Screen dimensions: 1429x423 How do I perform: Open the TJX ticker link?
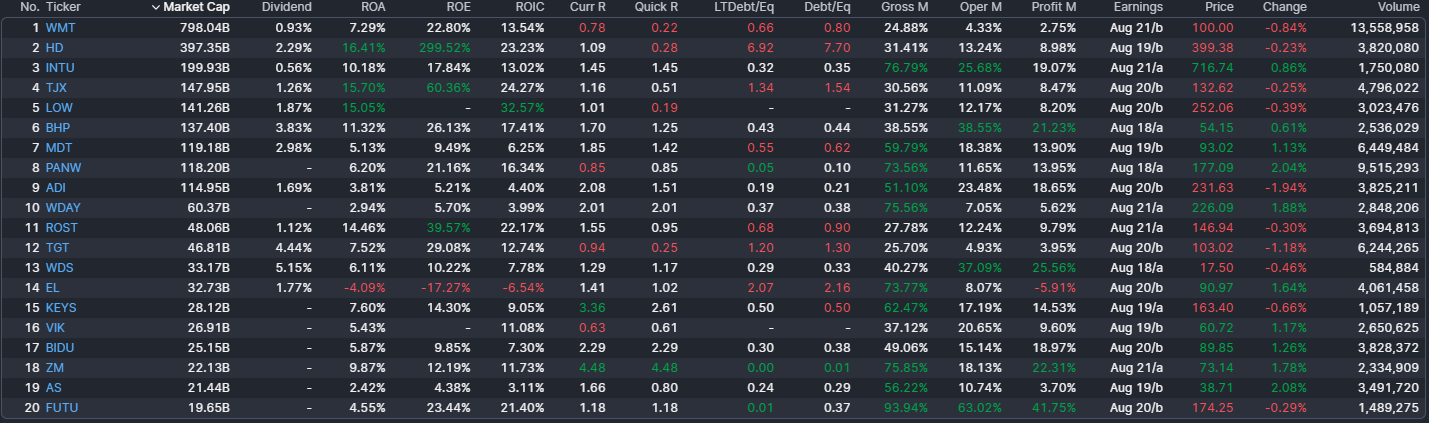(56, 87)
